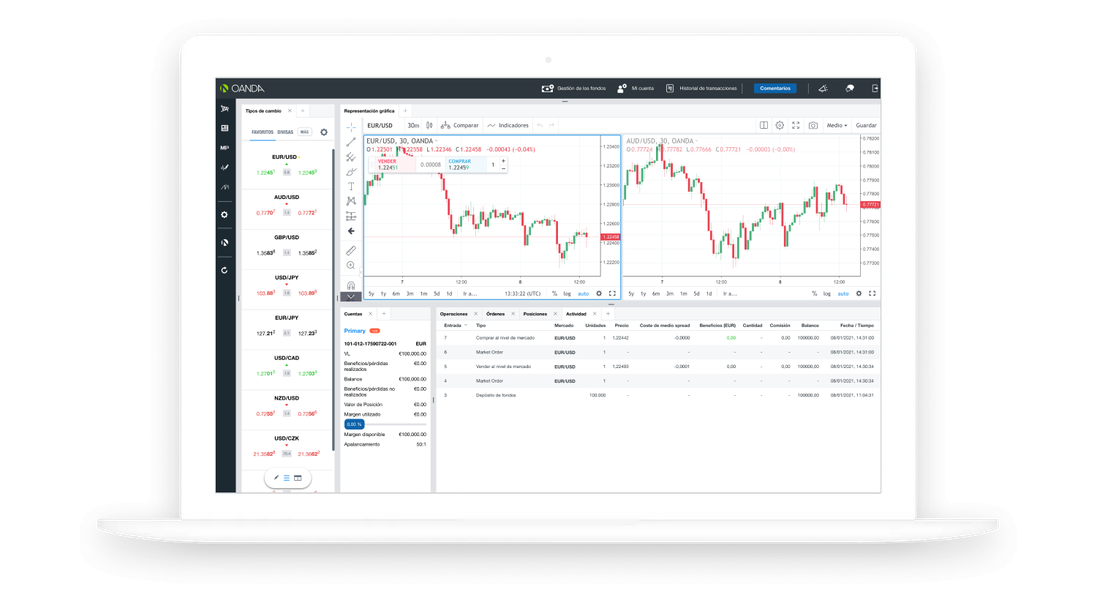Image resolution: width=1097 pixels, height=600 pixels.
Task: Select the DIVISAS tab in rates panel
Action: [285, 132]
